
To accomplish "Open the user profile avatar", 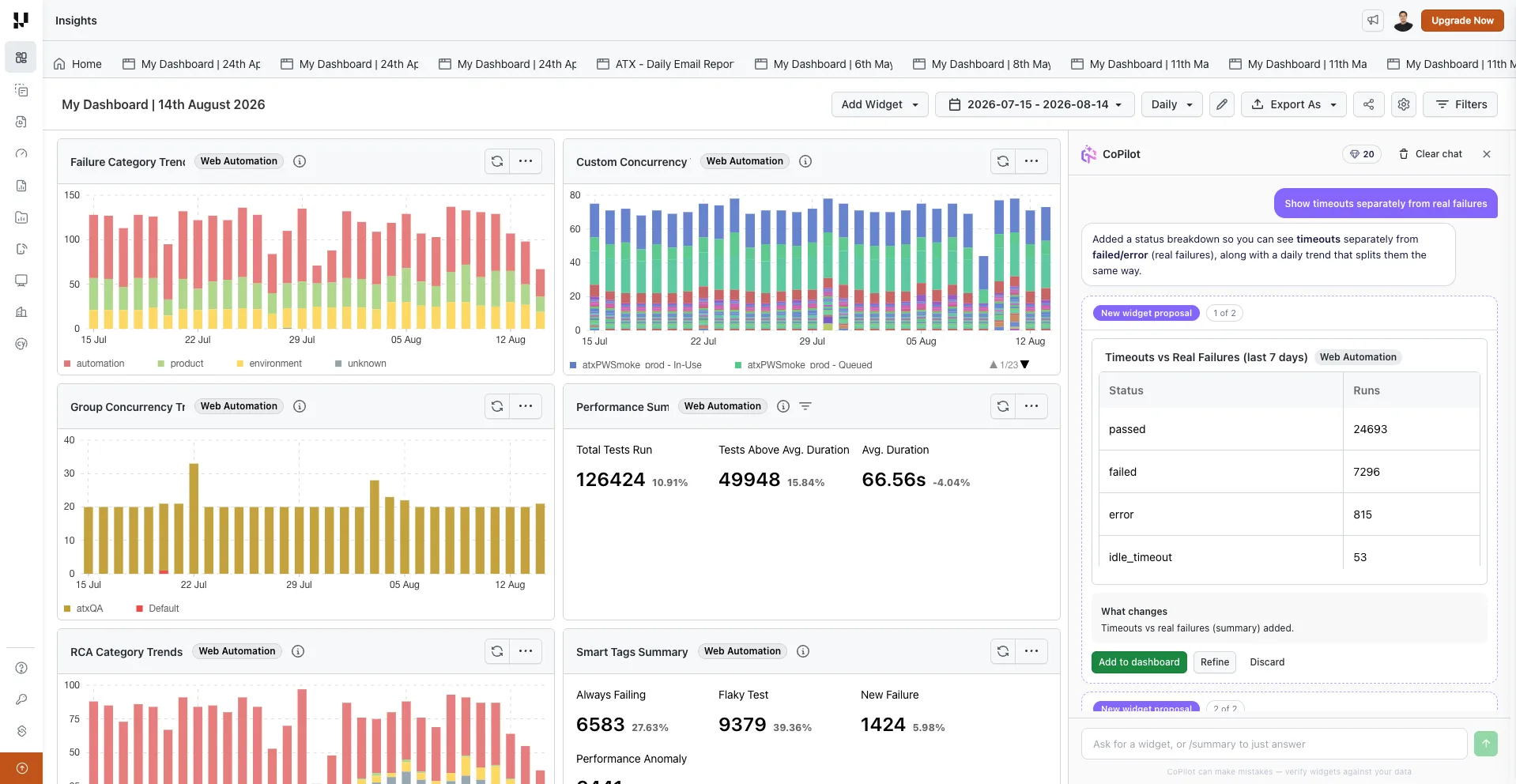I will pos(1403,21).
